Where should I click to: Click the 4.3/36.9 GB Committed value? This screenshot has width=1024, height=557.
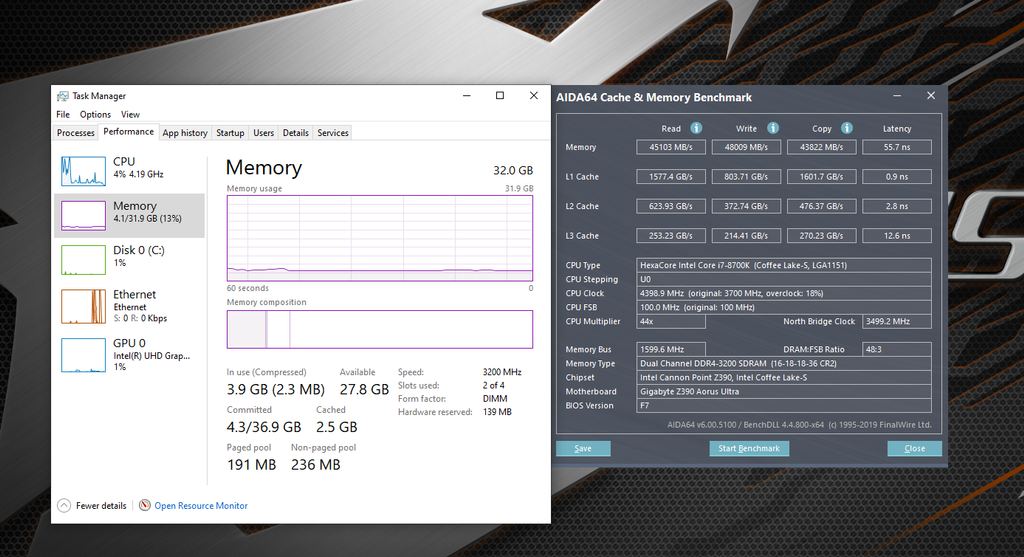click(x=264, y=427)
